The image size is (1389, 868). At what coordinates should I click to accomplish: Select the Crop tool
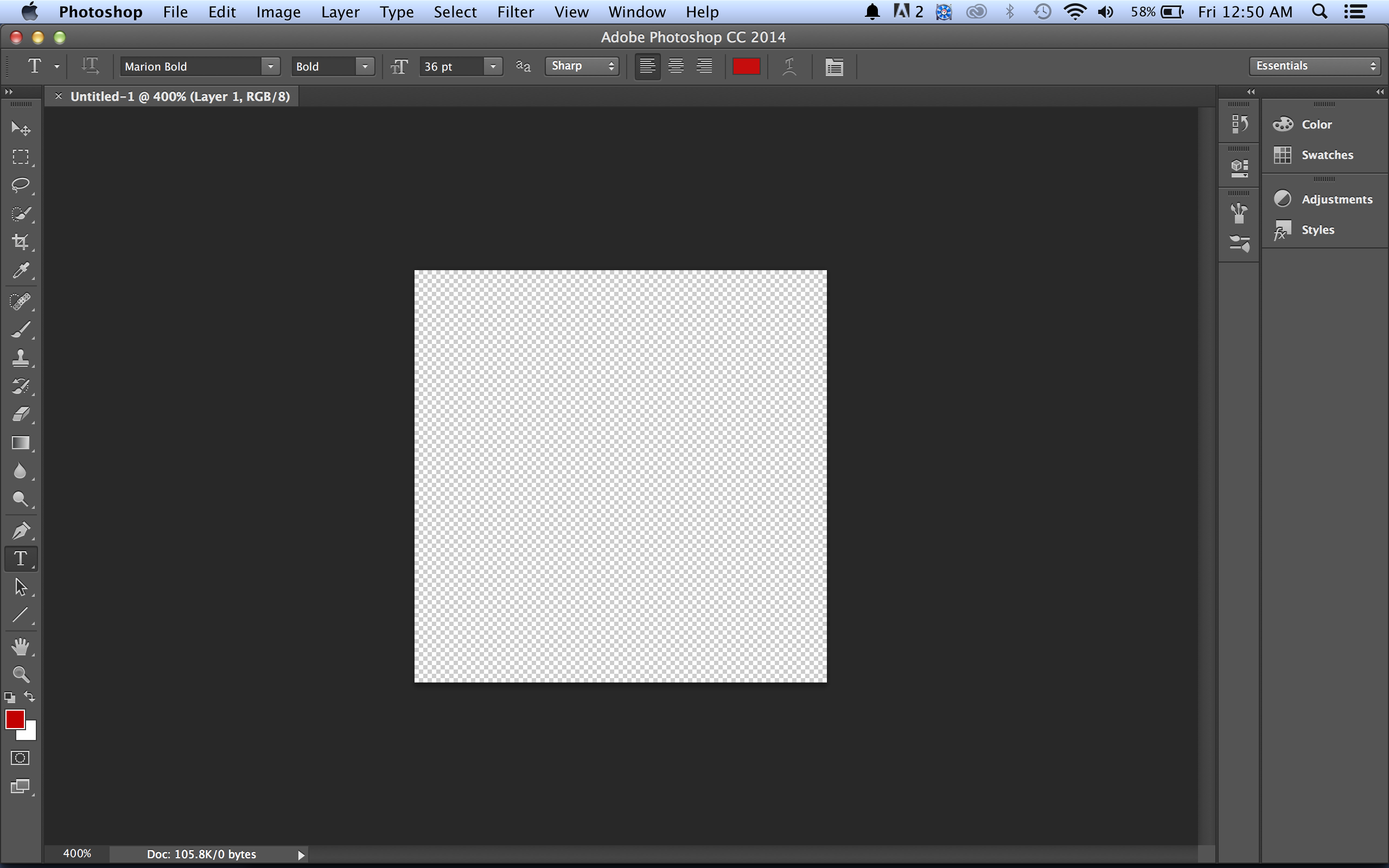click(21, 242)
